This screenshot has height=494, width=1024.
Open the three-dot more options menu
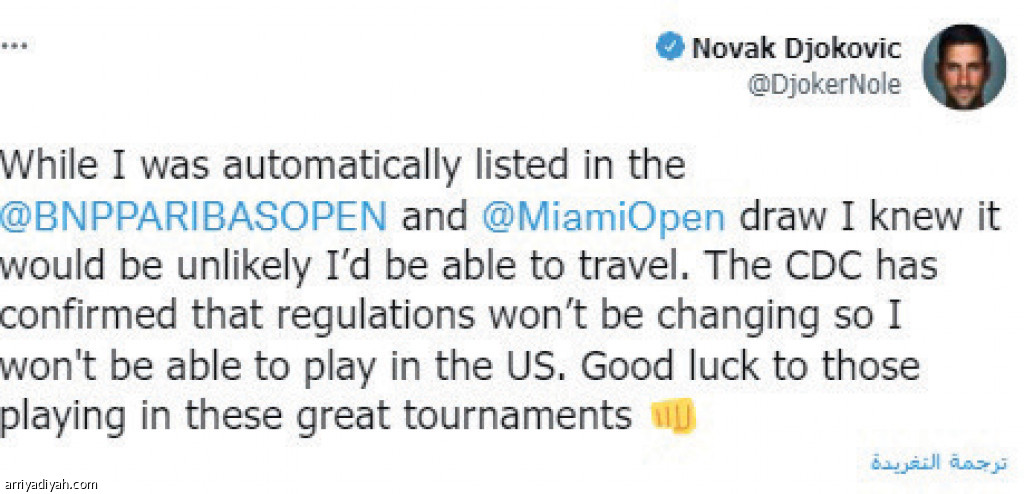12,46
